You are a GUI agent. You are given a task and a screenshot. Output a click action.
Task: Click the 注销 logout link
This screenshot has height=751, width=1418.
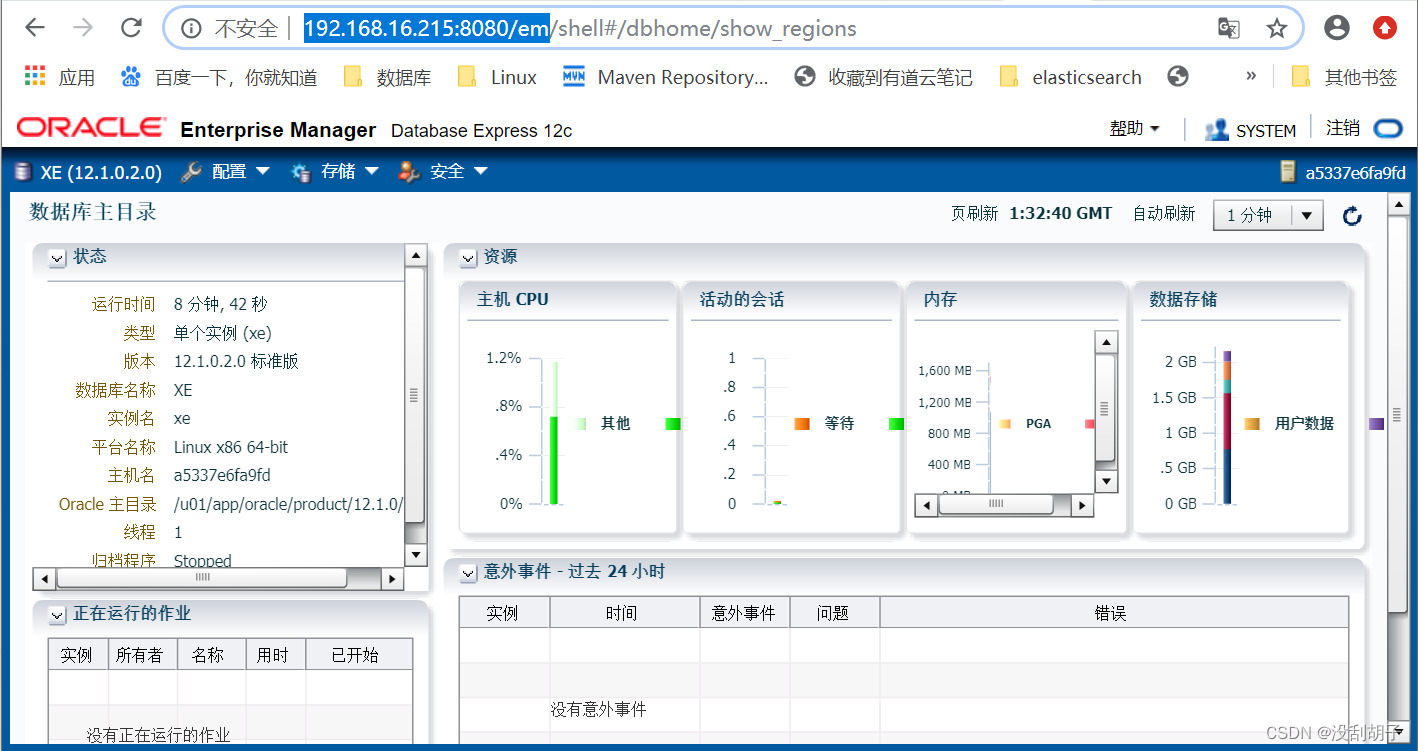1343,128
